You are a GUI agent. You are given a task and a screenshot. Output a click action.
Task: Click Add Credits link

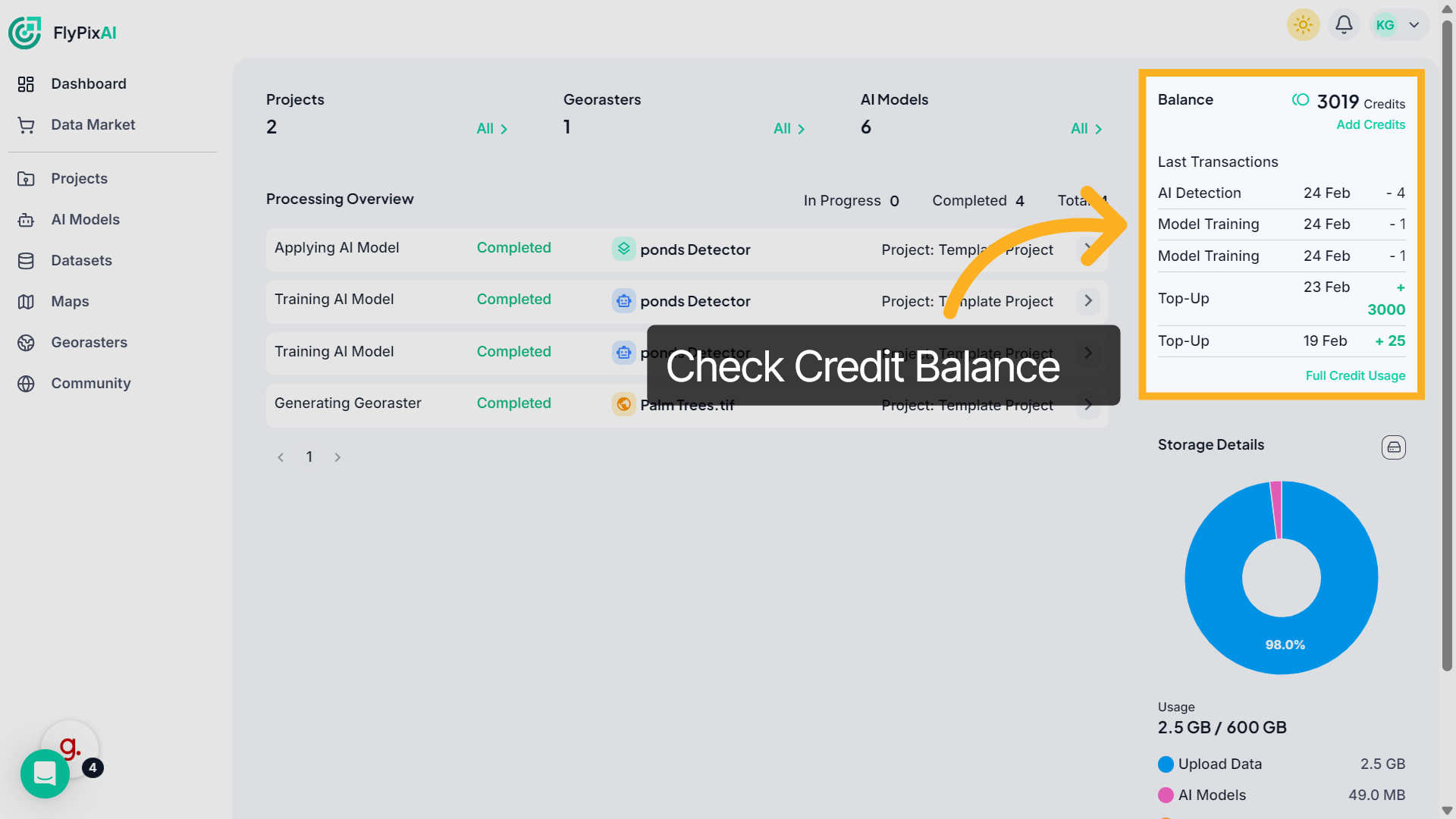(1370, 124)
